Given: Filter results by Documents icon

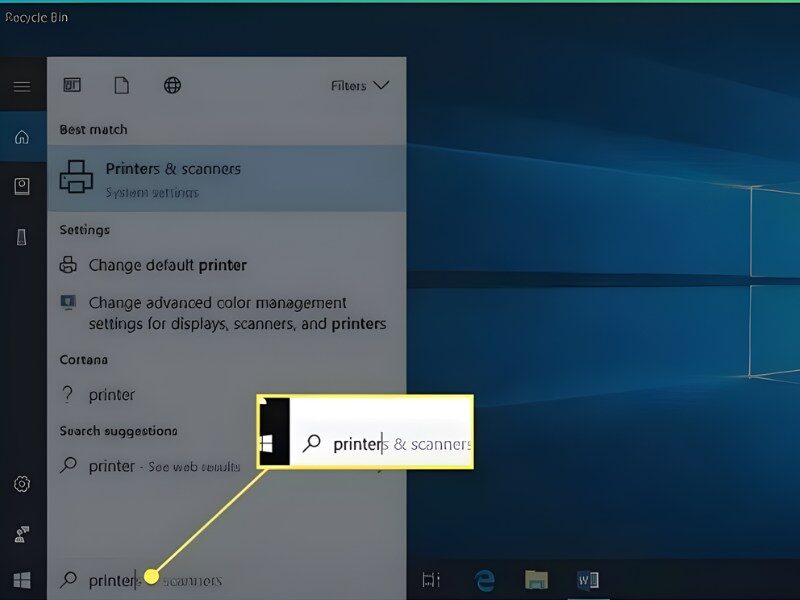Looking at the screenshot, I should [121, 86].
